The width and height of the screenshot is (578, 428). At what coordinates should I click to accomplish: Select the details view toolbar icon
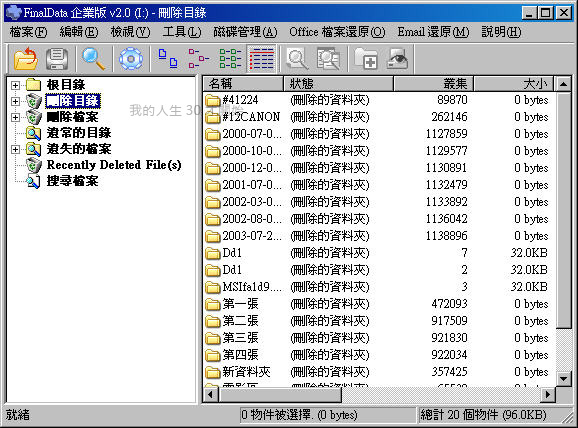coord(261,59)
